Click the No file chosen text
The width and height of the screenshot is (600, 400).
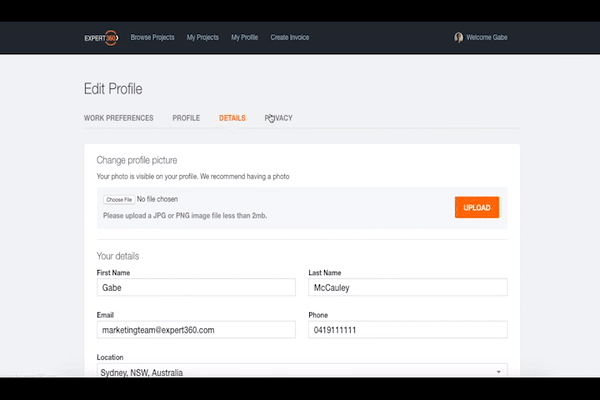[x=157, y=199]
